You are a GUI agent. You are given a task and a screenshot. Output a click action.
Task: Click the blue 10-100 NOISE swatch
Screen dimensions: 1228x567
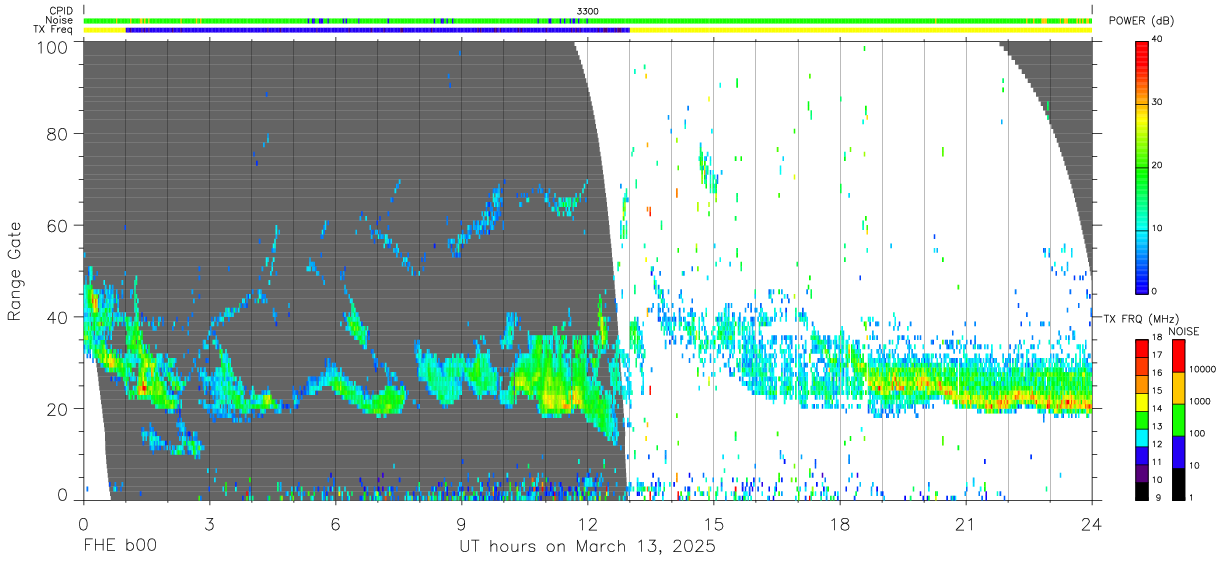coord(1178,451)
